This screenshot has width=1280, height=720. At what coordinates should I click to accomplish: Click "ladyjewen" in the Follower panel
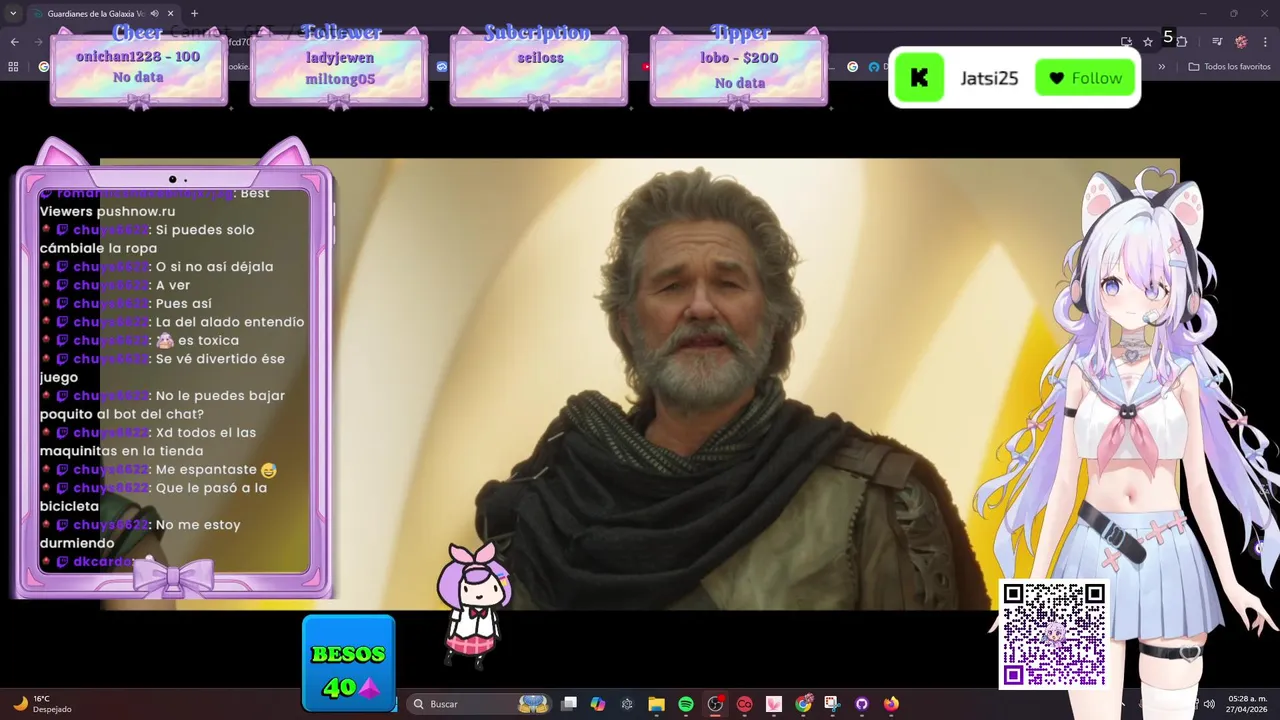(340, 58)
